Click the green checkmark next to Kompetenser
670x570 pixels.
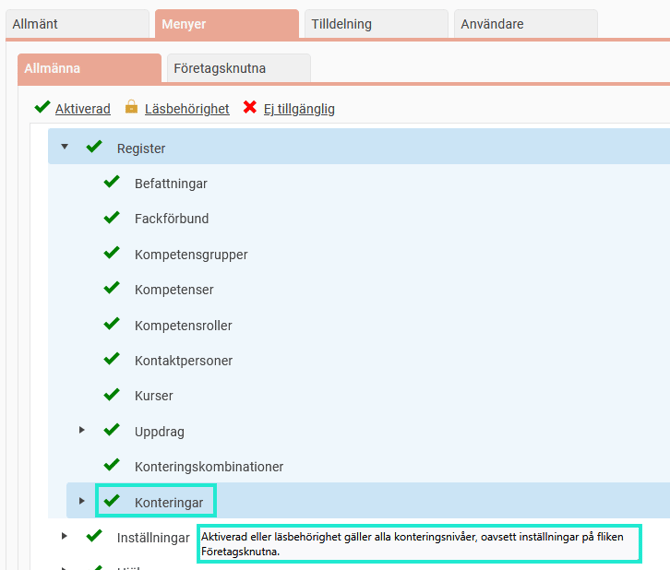click(x=112, y=289)
